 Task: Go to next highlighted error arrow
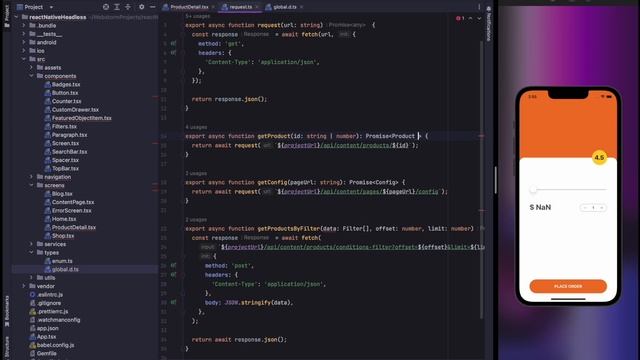point(479,18)
